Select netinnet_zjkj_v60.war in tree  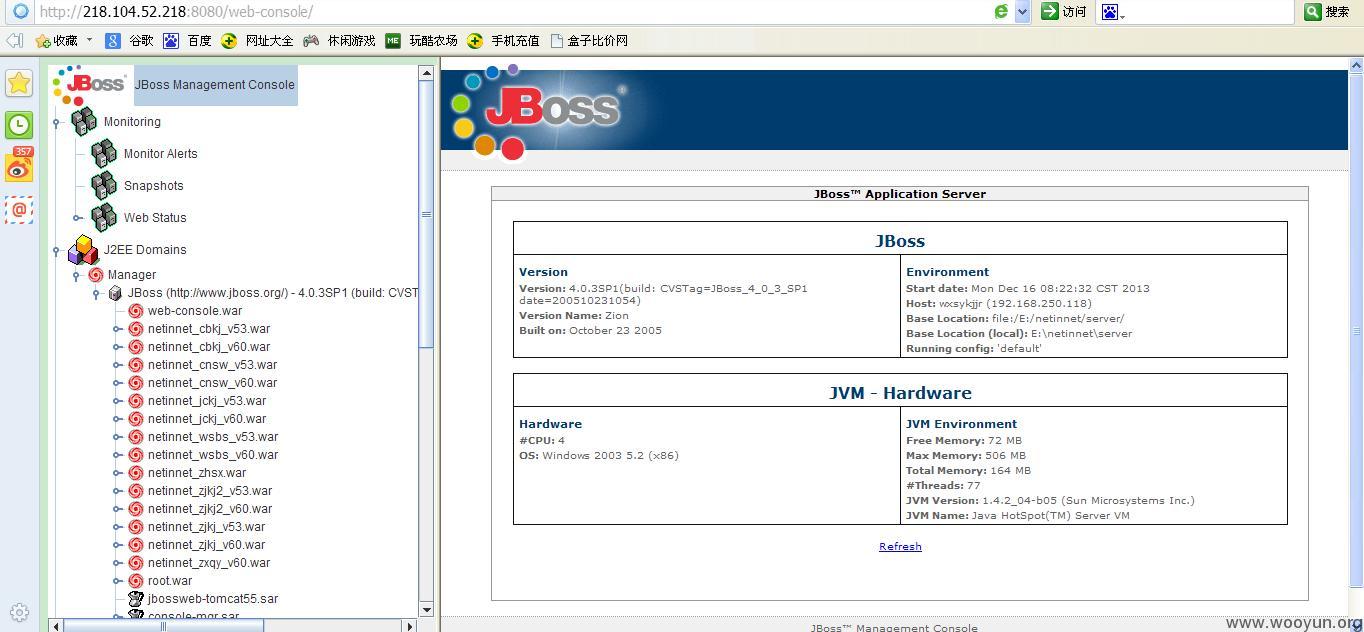point(207,545)
